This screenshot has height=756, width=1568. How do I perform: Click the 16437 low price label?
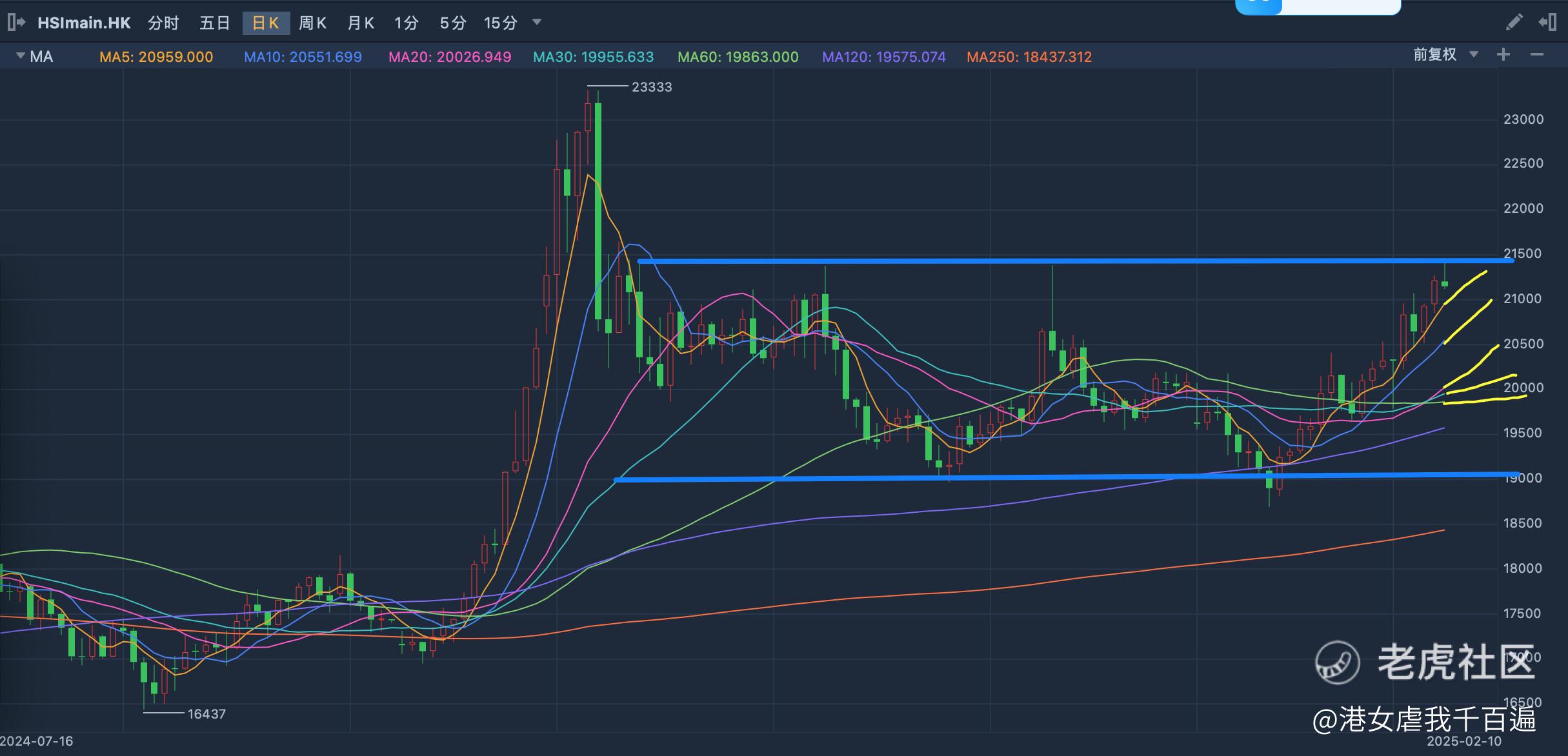tap(206, 714)
